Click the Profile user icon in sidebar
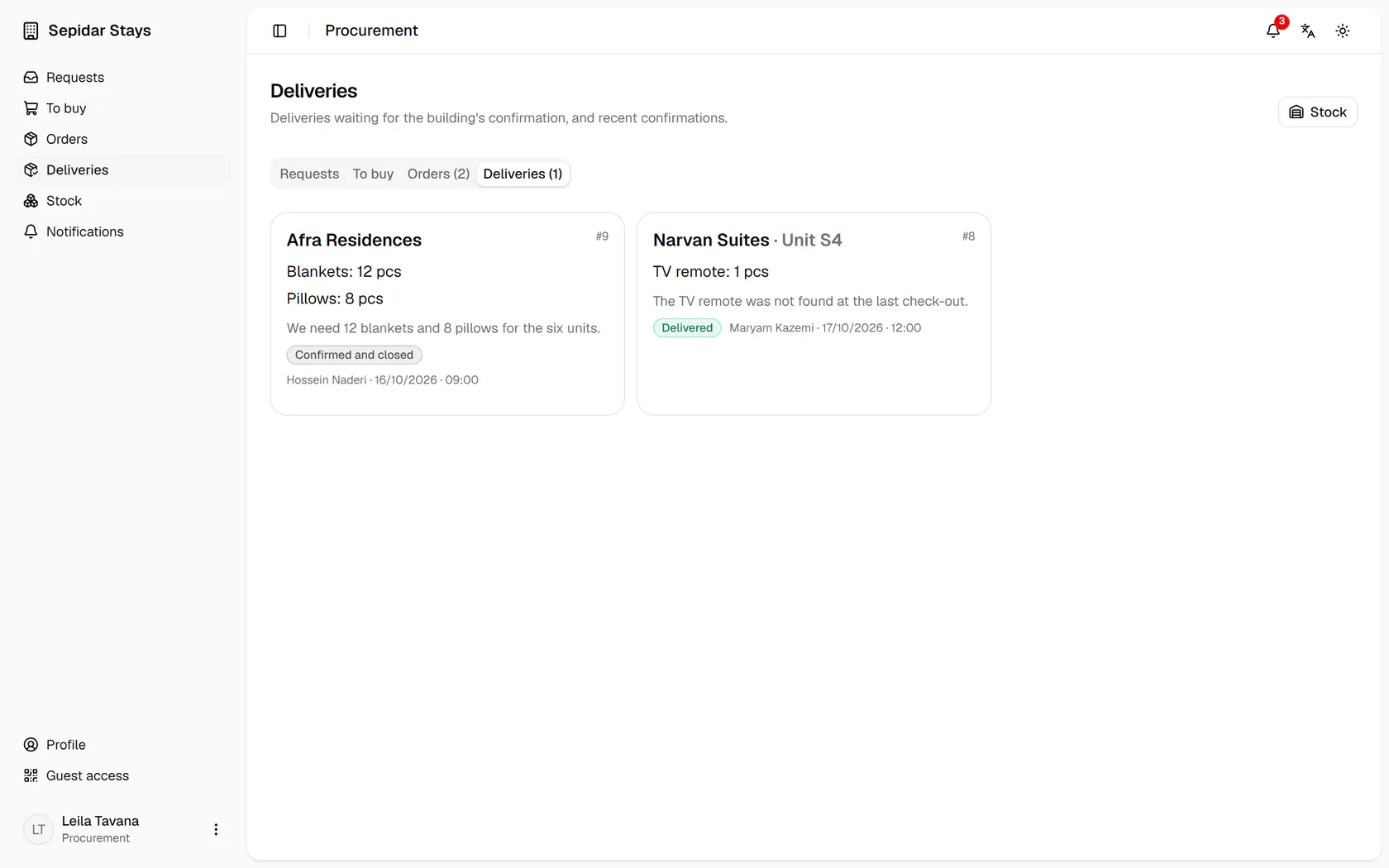Screen dimensions: 1389x868 (x=31, y=745)
